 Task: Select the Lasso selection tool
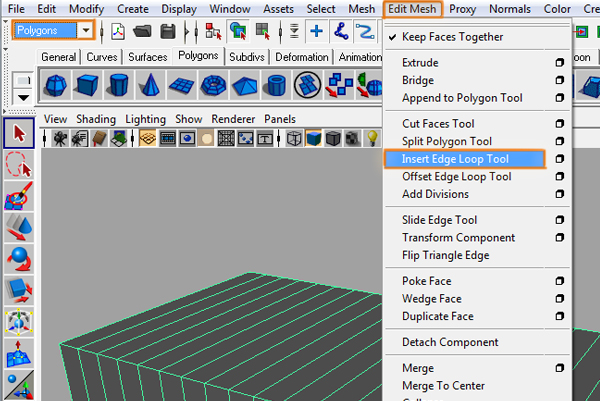(19, 165)
